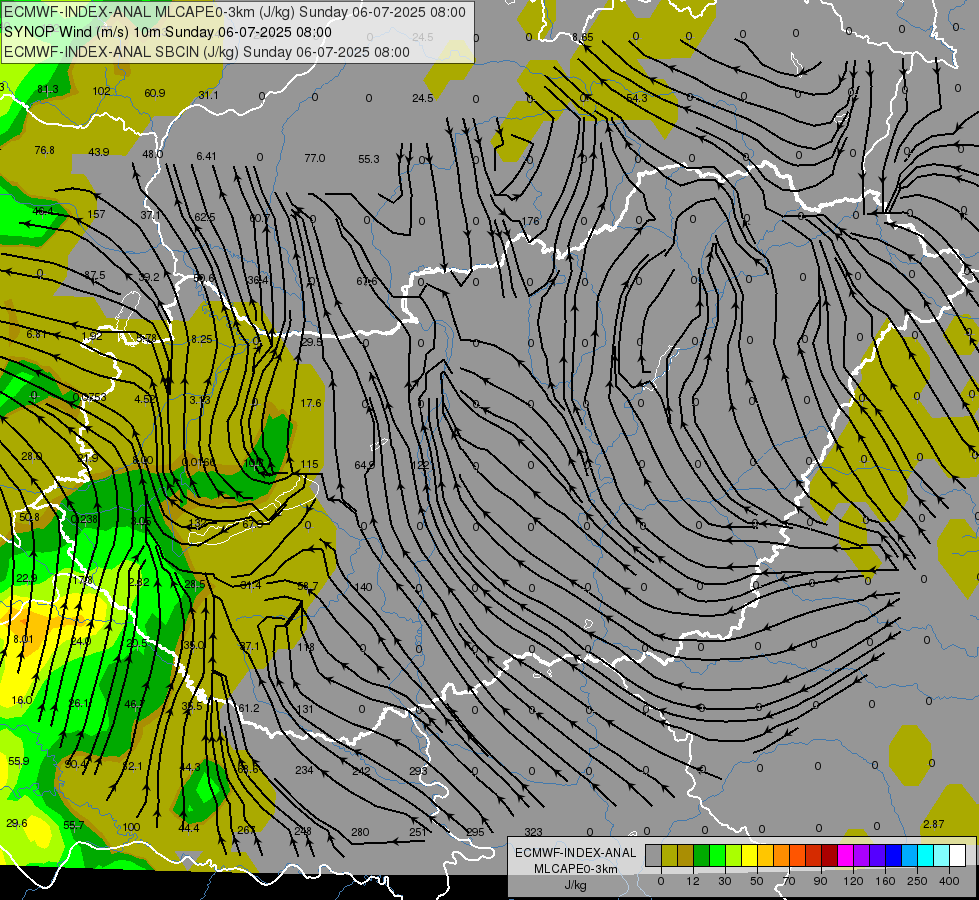Click the pure yellow legend swatch

[x=750, y=856]
